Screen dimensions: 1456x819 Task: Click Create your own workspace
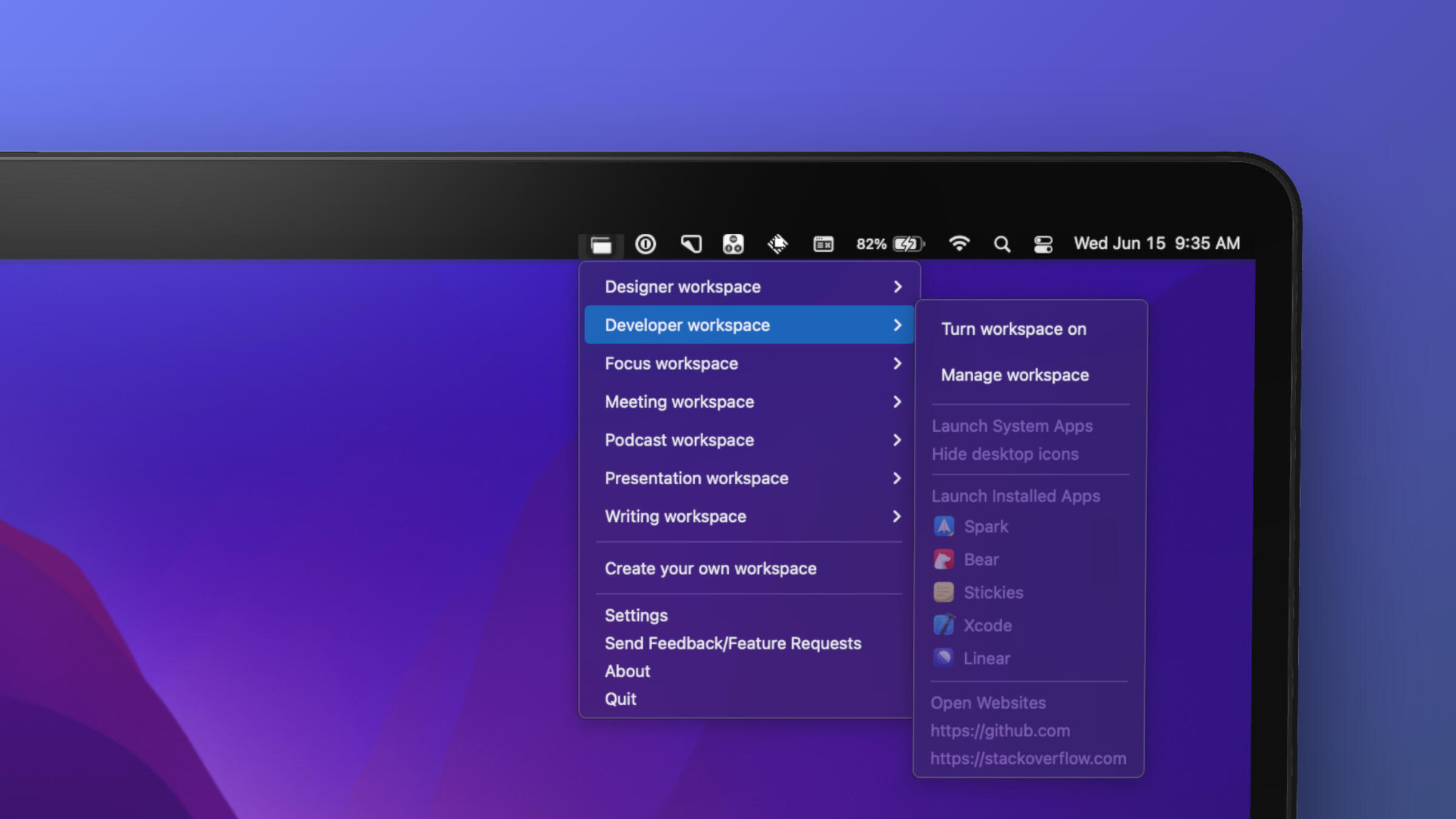[710, 568]
